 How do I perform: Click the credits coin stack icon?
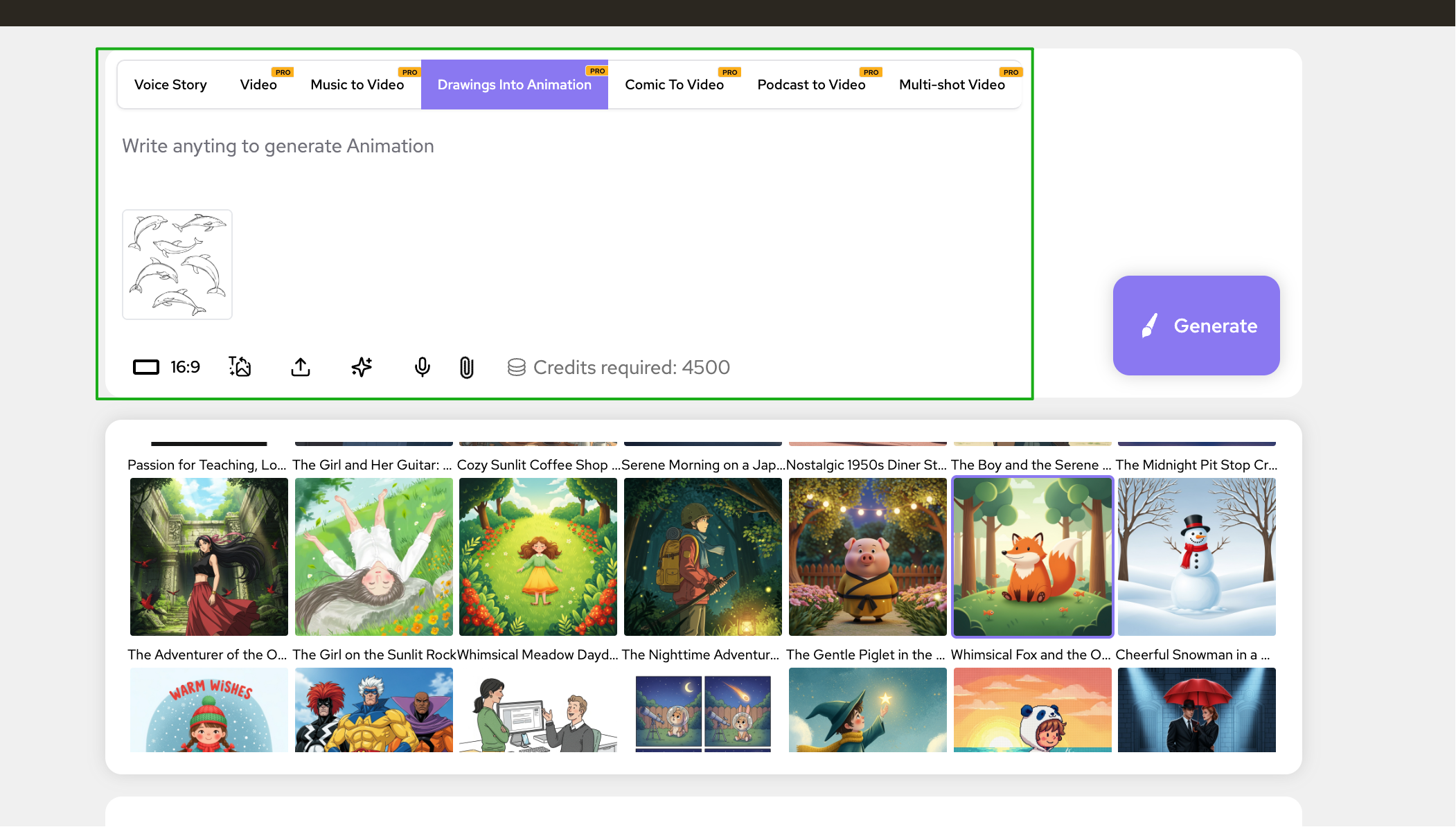coord(516,367)
